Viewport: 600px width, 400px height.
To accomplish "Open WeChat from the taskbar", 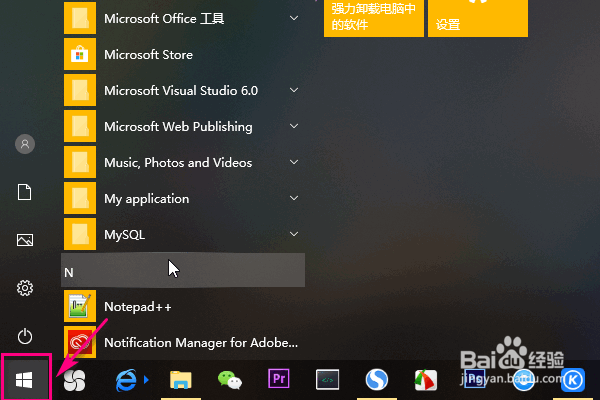I will click(230, 380).
